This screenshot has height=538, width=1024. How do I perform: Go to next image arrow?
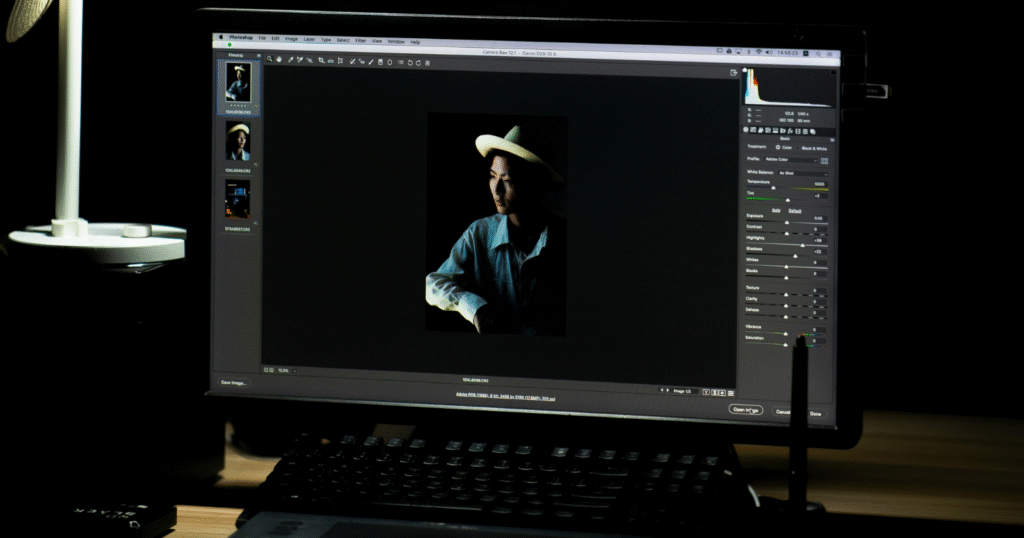click(668, 390)
